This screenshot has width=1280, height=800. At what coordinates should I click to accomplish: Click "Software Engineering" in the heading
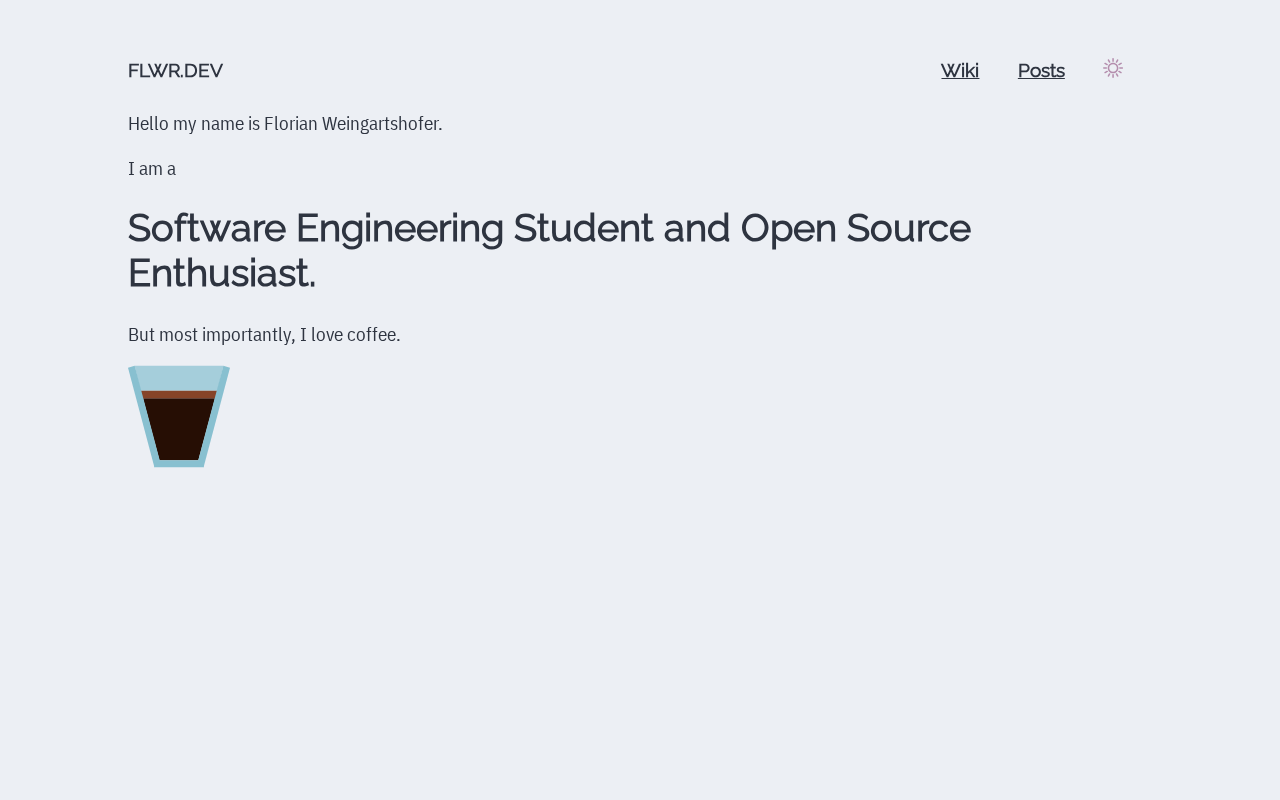point(315,228)
